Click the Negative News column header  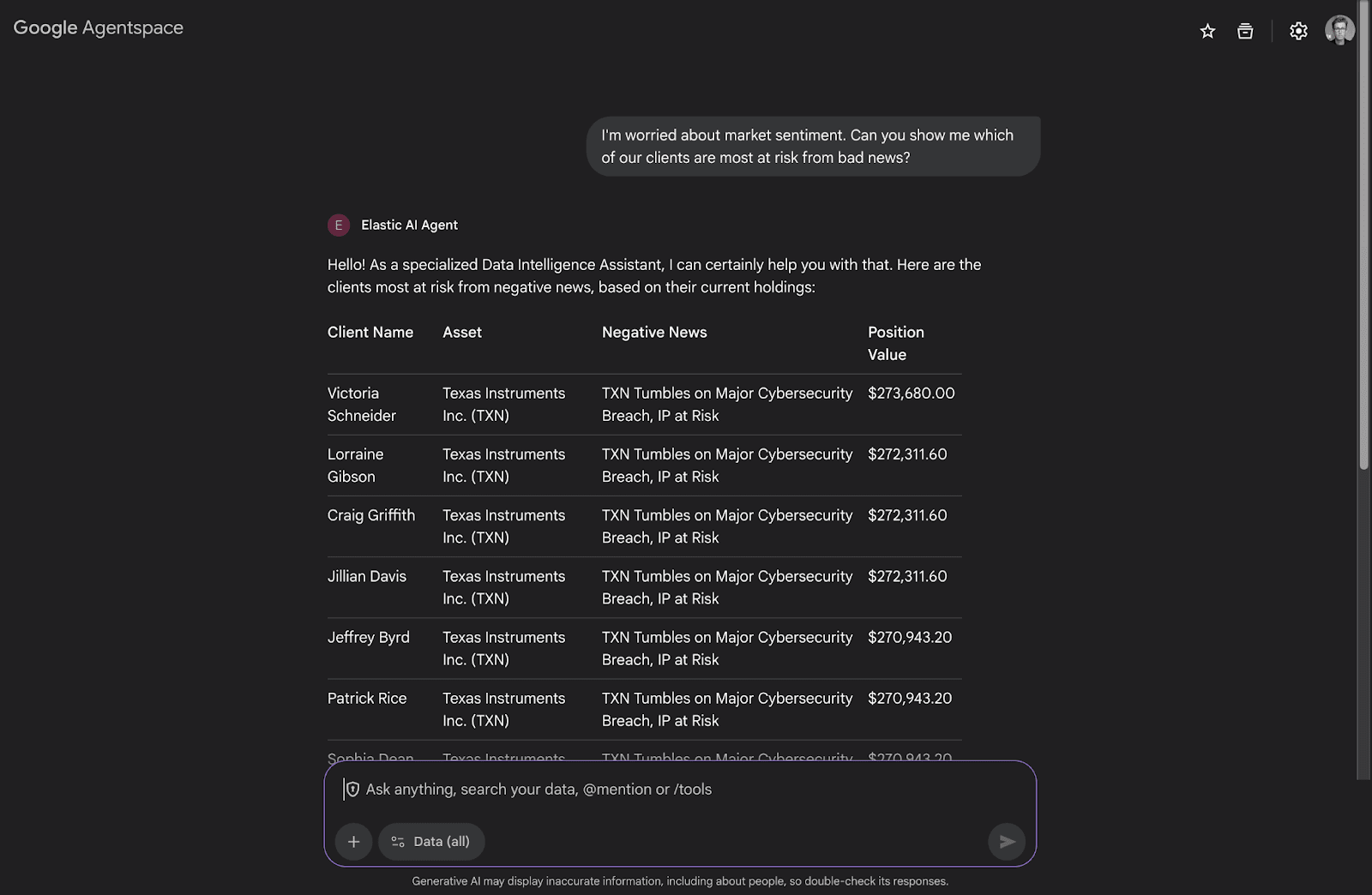click(654, 332)
